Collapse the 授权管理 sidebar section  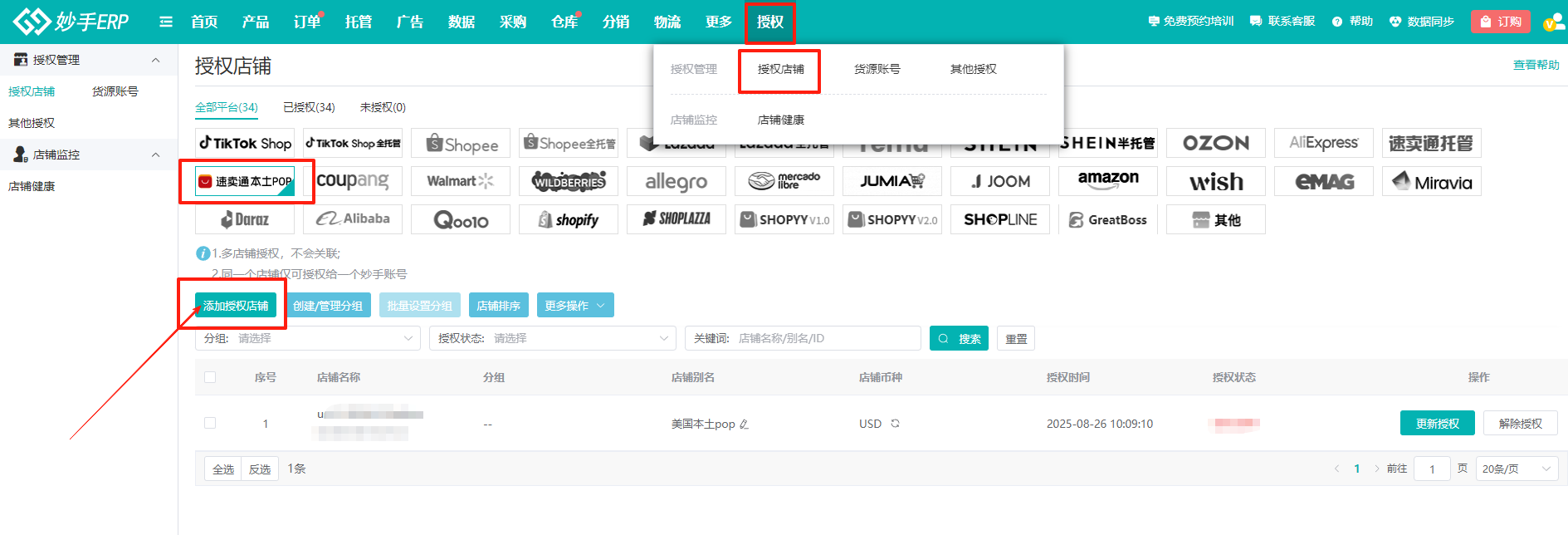click(155, 60)
